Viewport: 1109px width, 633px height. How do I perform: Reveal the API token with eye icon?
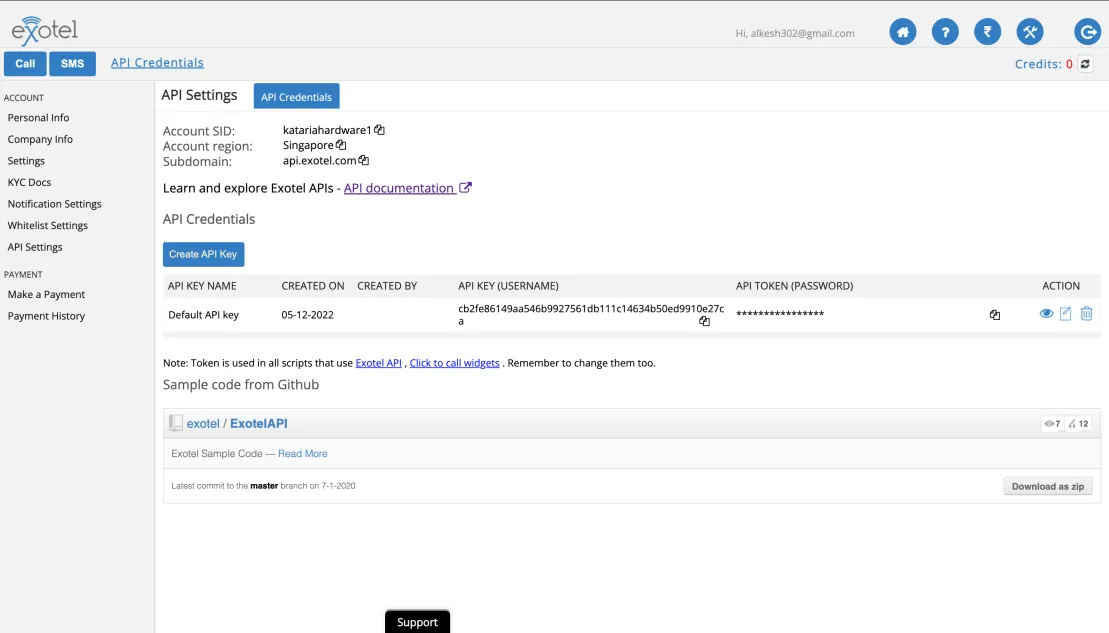pos(1046,313)
